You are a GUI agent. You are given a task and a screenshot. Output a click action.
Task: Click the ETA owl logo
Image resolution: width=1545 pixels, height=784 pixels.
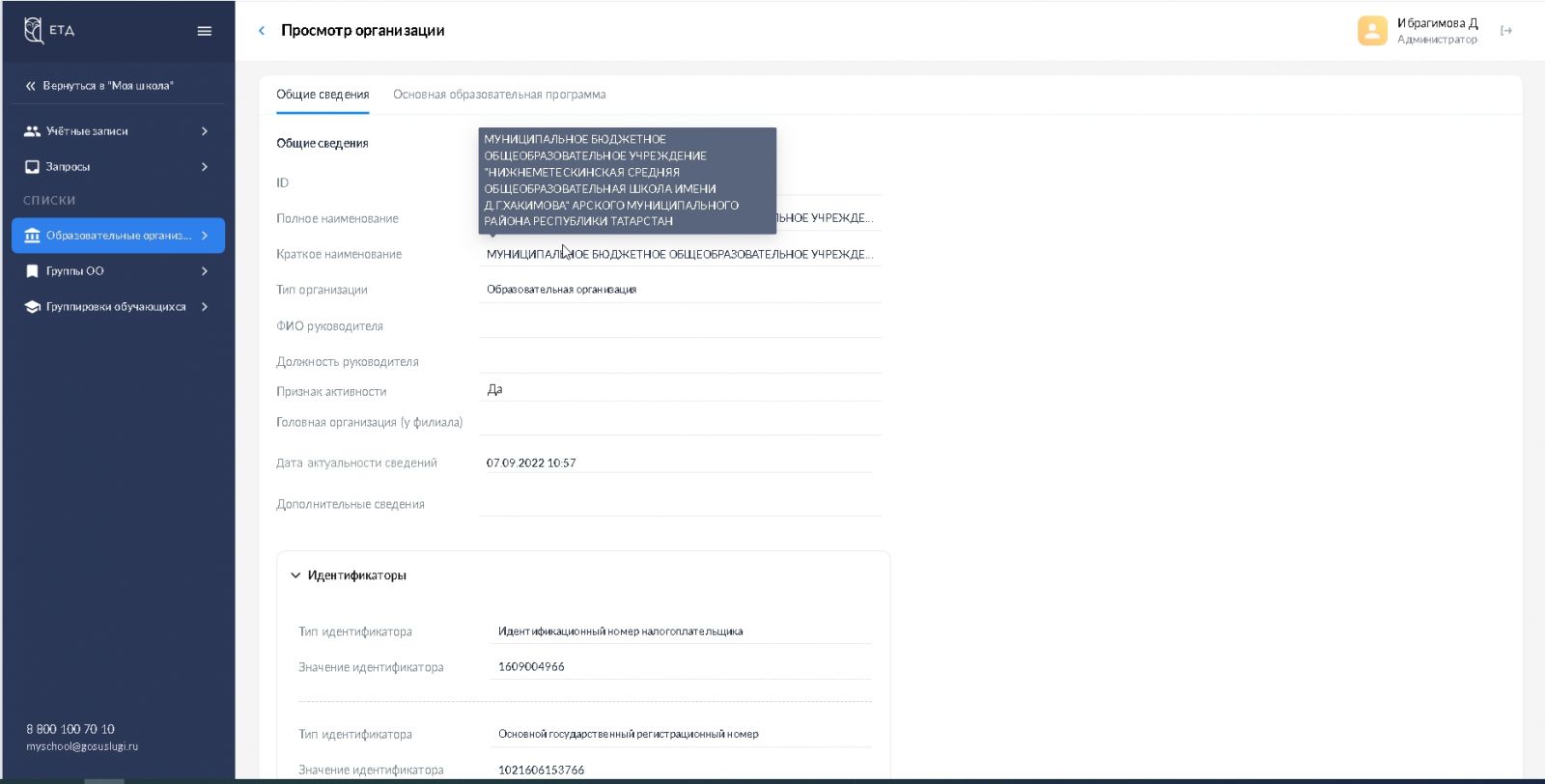35,30
